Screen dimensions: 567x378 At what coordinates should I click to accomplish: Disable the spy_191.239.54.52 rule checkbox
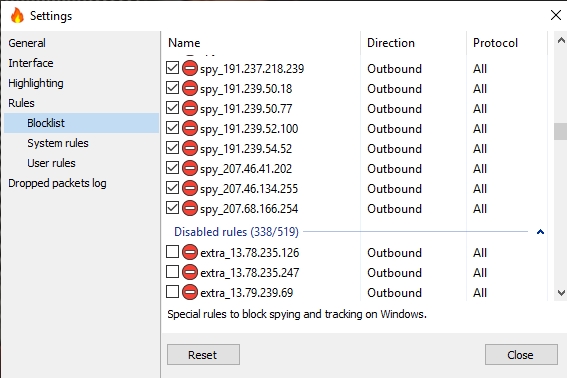172,148
